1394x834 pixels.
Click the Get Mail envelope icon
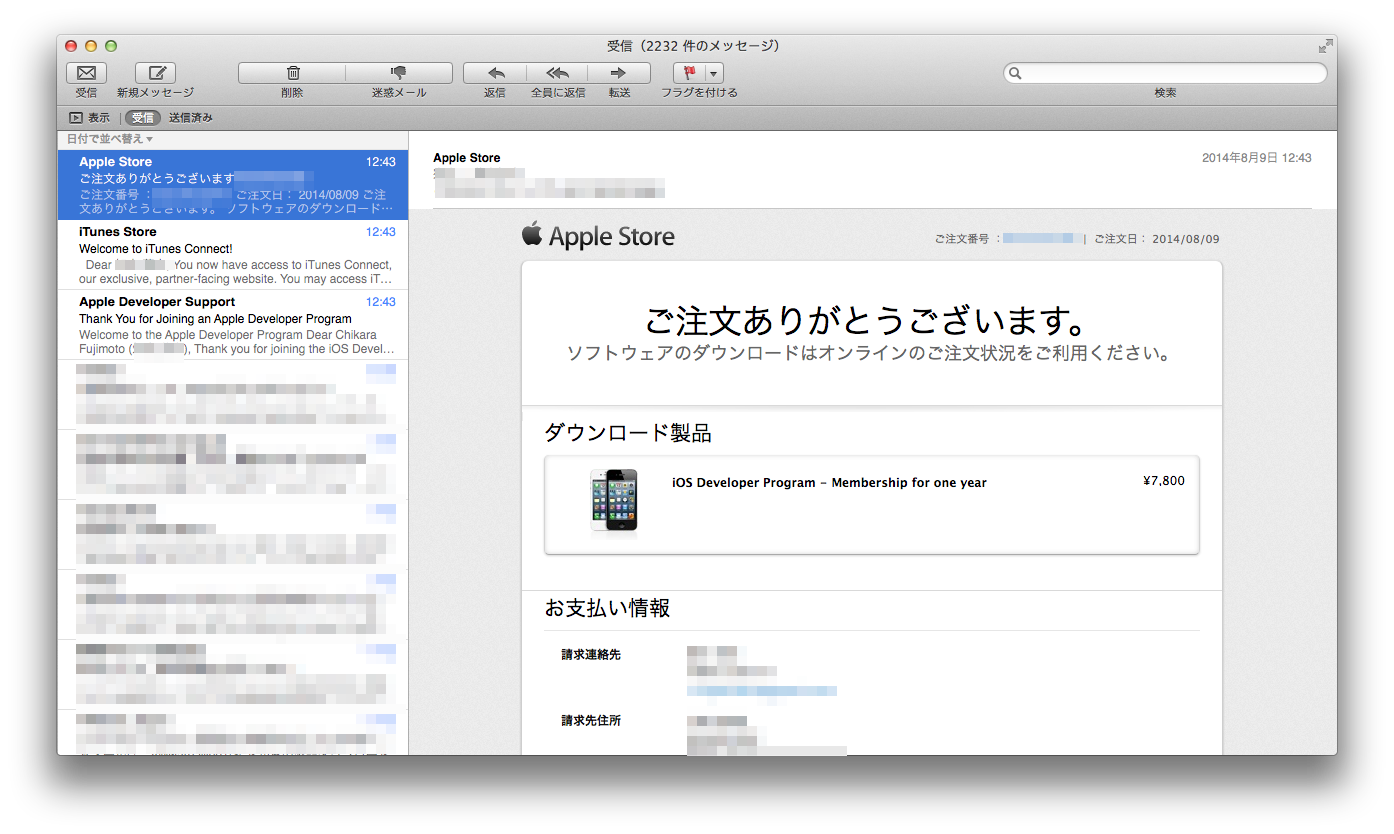point(86,73)
